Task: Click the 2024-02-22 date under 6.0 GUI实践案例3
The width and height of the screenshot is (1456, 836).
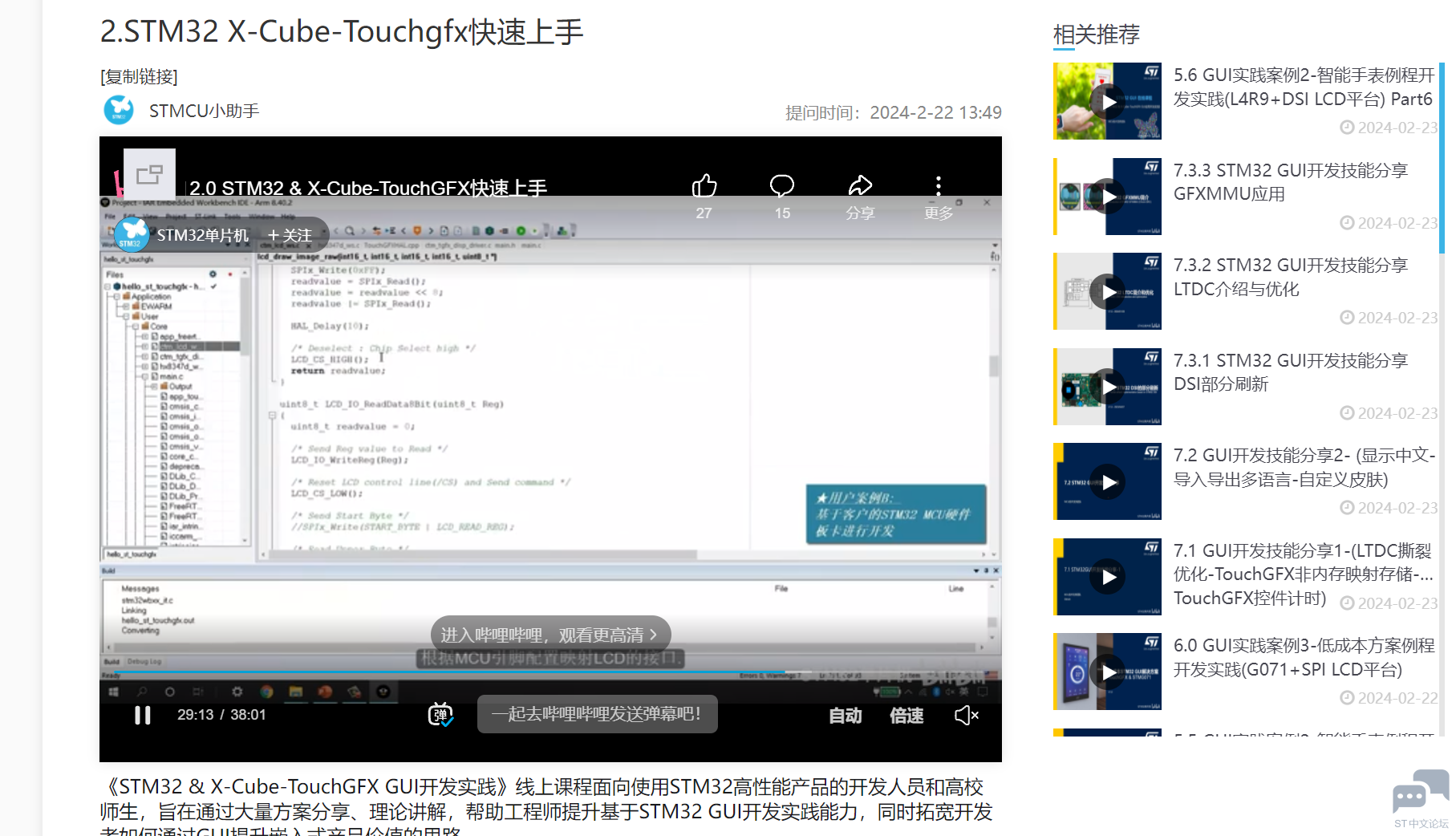Action: [x=1389, y=698]
